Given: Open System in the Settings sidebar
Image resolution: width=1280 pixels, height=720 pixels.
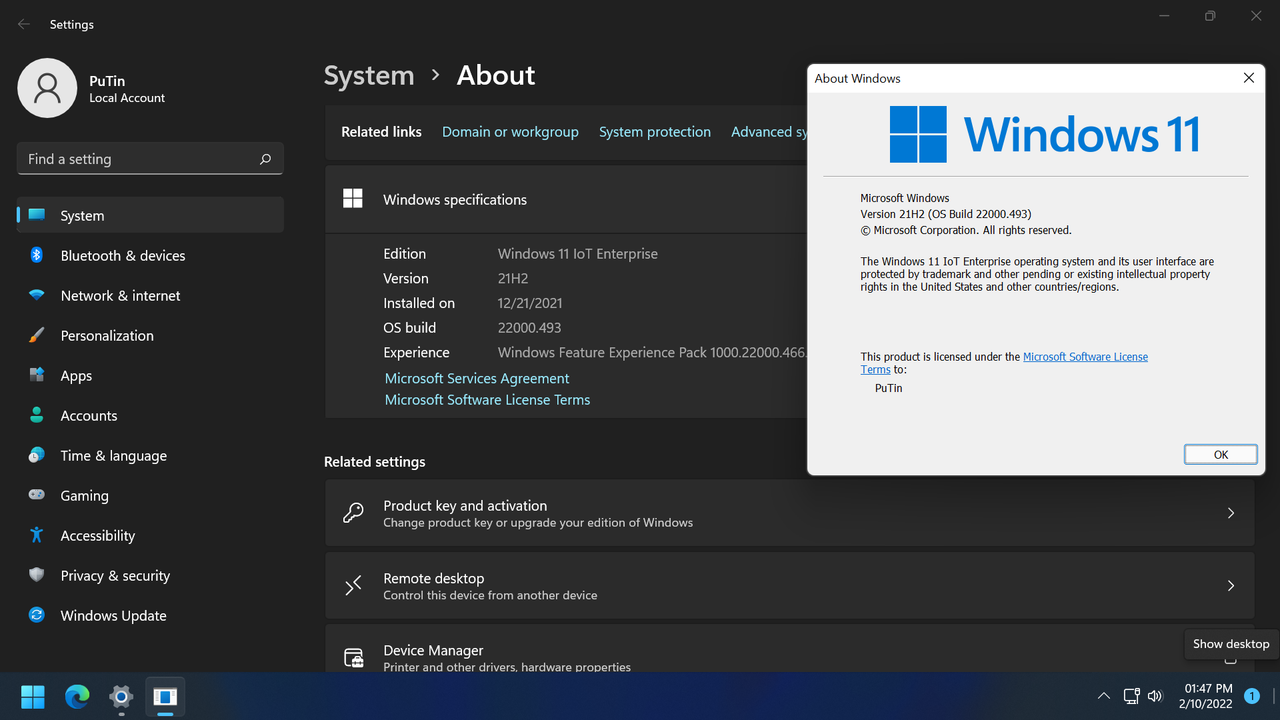Looking at the screenshot, I should coord(150,215).
